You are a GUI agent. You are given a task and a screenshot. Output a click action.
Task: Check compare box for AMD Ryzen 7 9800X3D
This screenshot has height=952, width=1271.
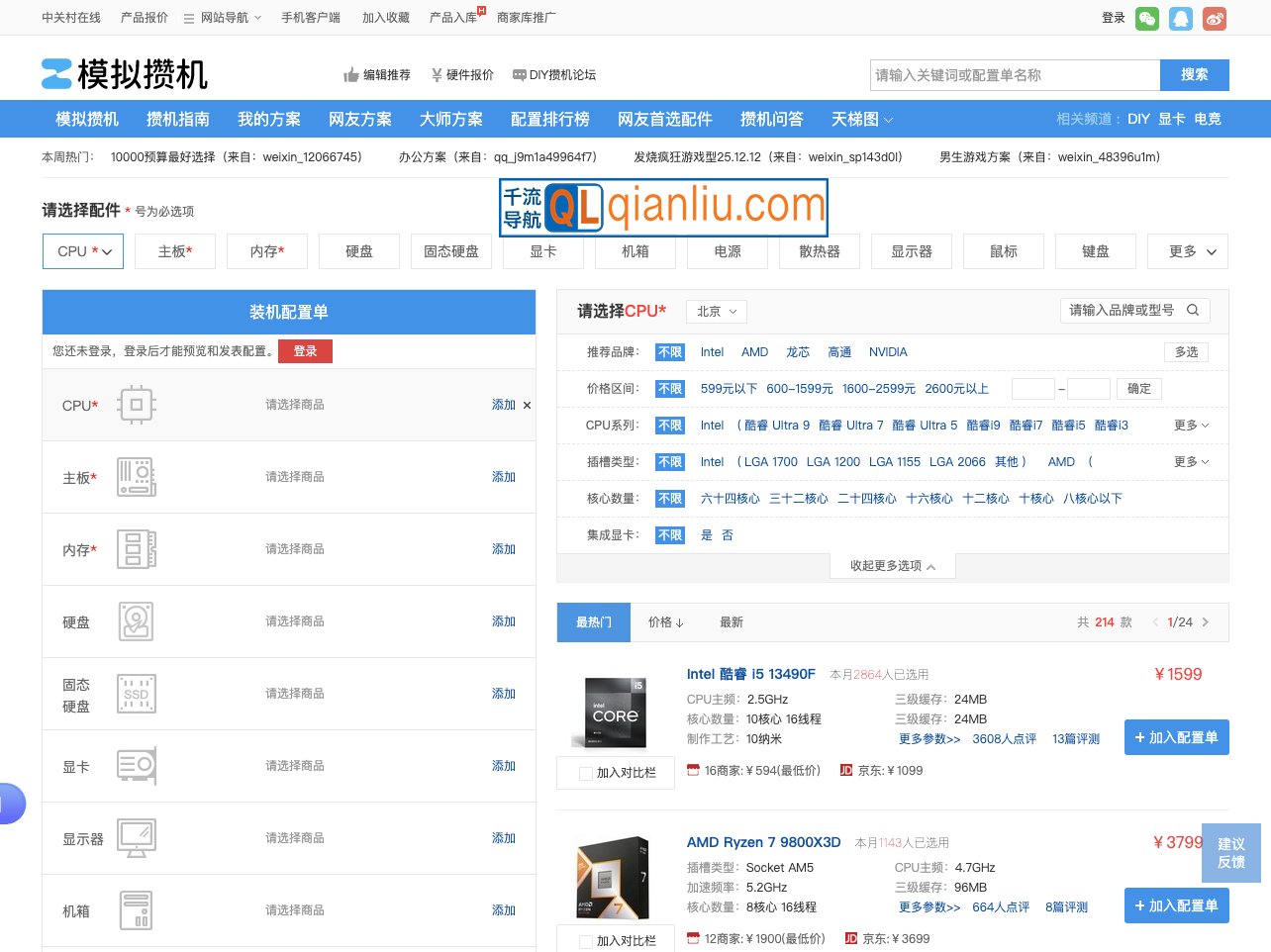586,941
